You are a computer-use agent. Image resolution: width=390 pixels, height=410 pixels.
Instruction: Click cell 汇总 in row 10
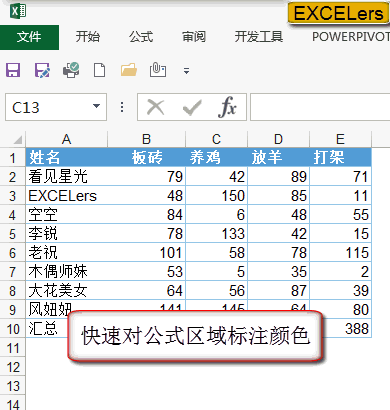pyautogui.click(x=47, y=328)
